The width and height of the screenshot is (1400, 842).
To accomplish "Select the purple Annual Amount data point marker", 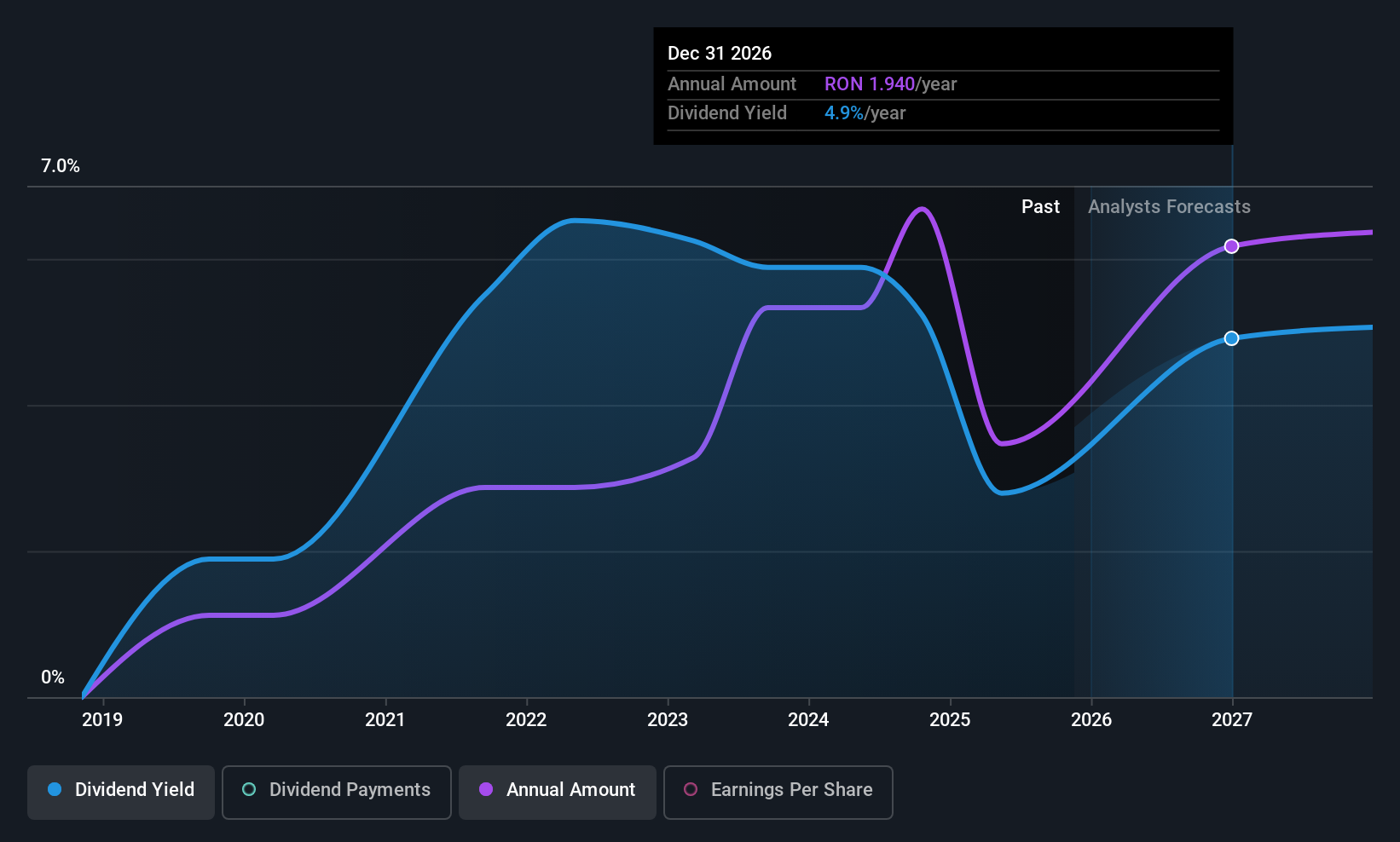I will tap(1231, 246).
